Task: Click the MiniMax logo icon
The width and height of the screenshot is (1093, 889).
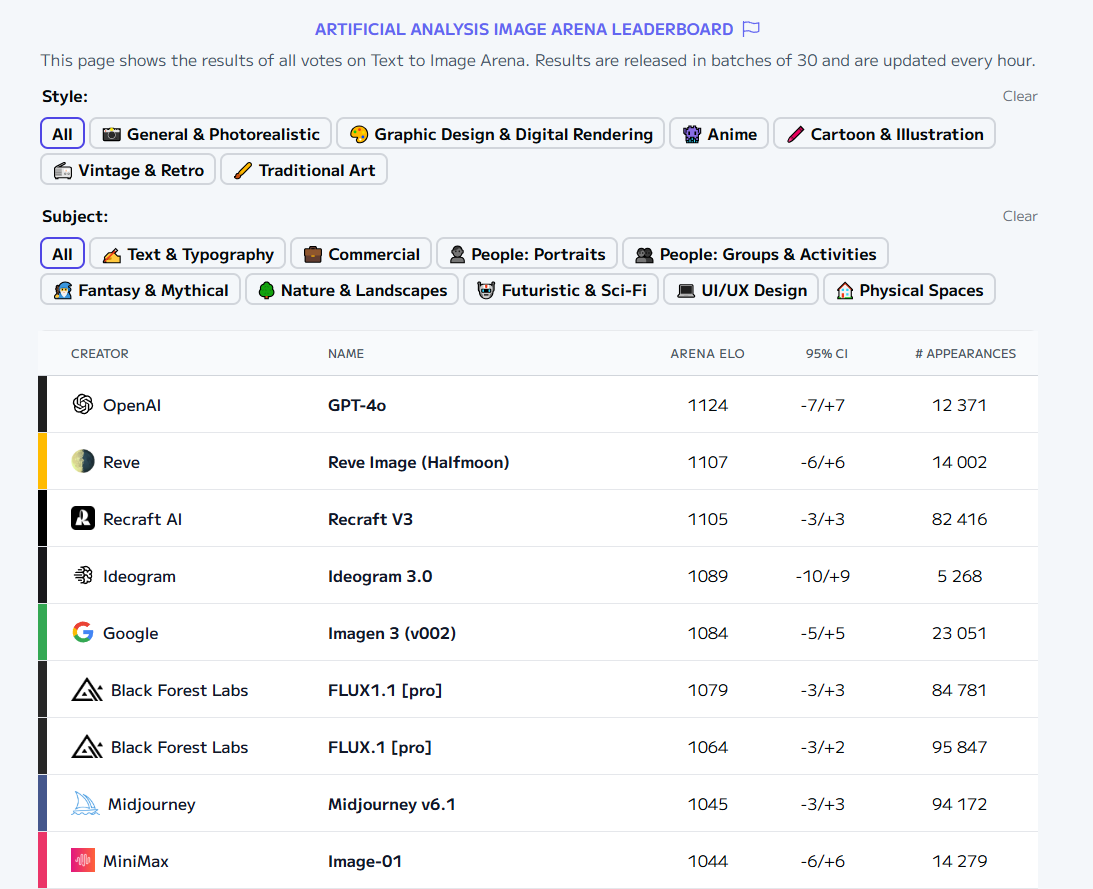Action: coord(83,860)
